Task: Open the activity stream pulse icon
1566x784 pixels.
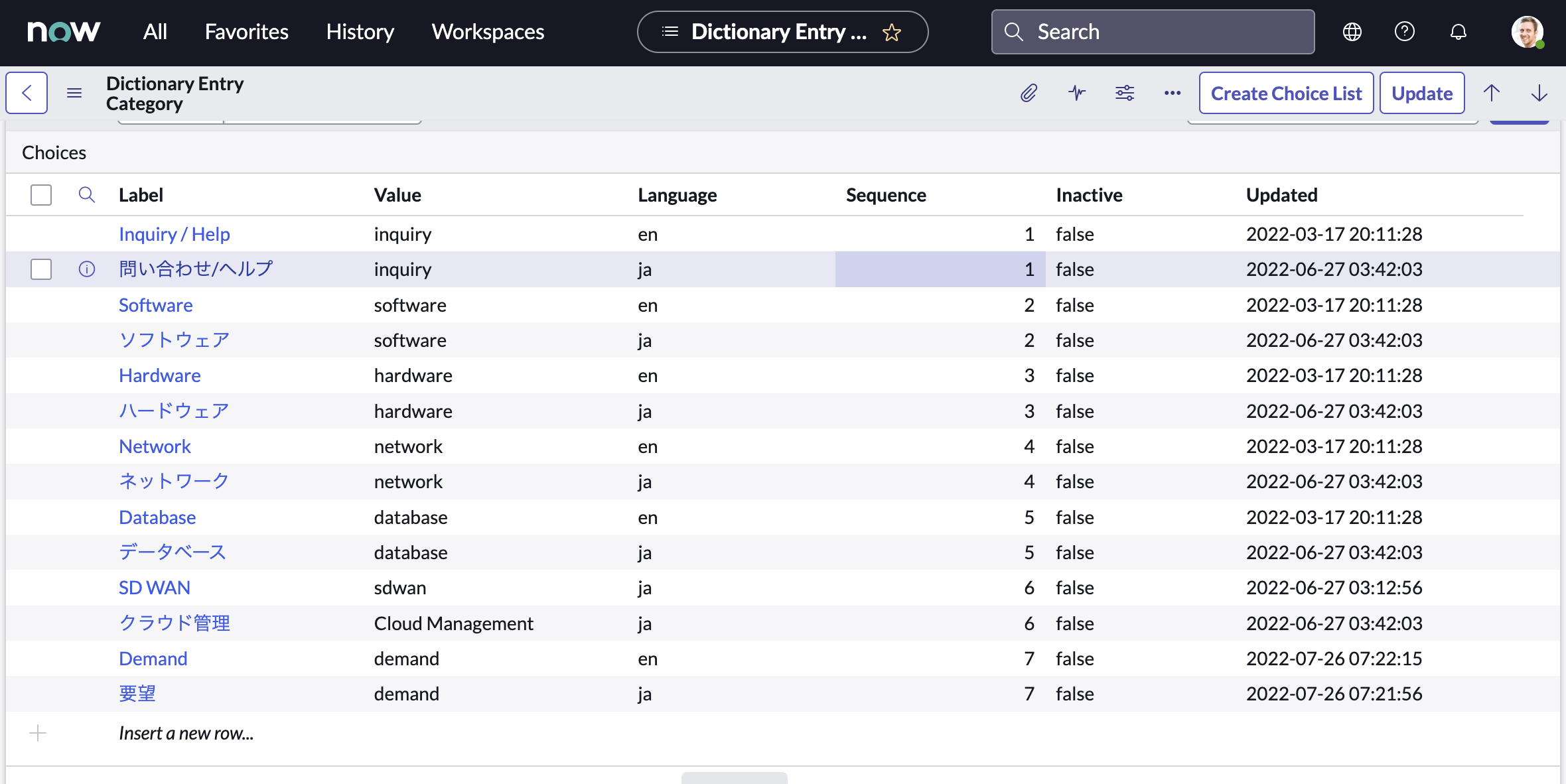Action: 1077,93
